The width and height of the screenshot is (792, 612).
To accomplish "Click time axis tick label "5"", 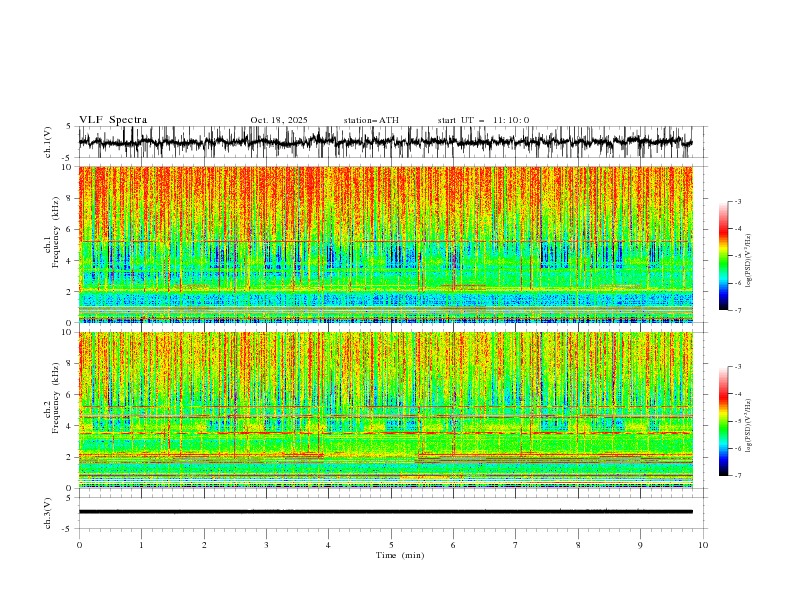I will [x=391, y=545].
